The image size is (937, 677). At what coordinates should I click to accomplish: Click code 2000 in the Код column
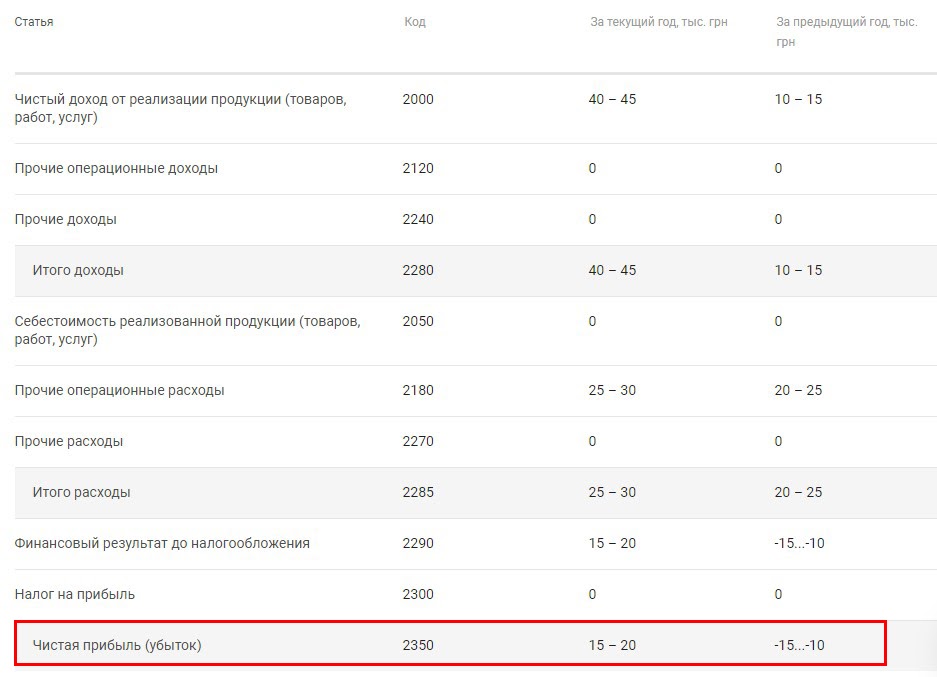point(418,99)
